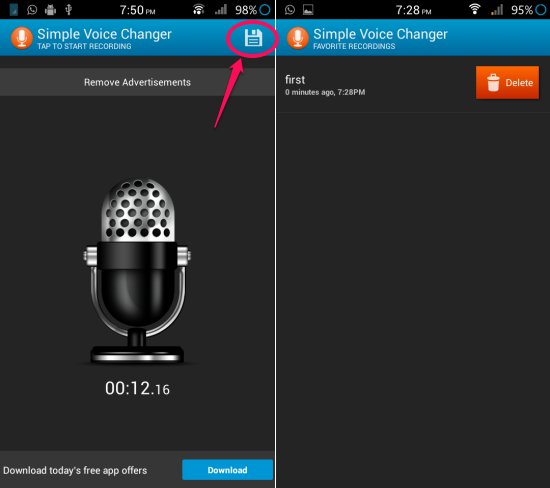Delete the recording named first

[x=507, y=82]
